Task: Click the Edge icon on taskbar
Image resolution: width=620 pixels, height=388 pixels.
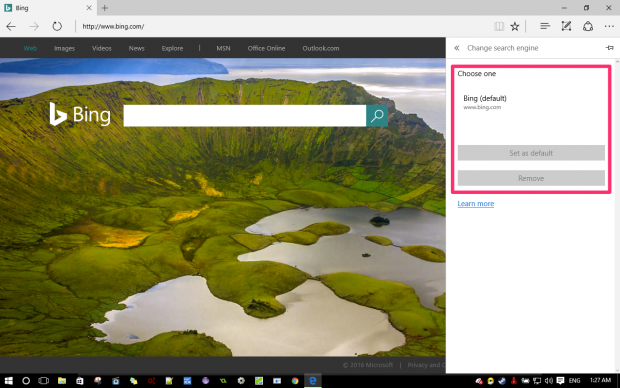Action: [313, 380]
